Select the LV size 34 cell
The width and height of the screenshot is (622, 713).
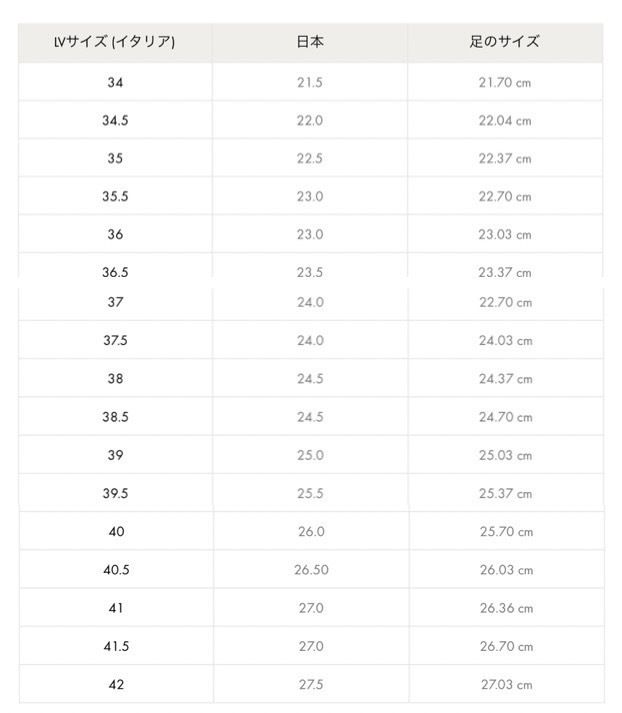115,82
